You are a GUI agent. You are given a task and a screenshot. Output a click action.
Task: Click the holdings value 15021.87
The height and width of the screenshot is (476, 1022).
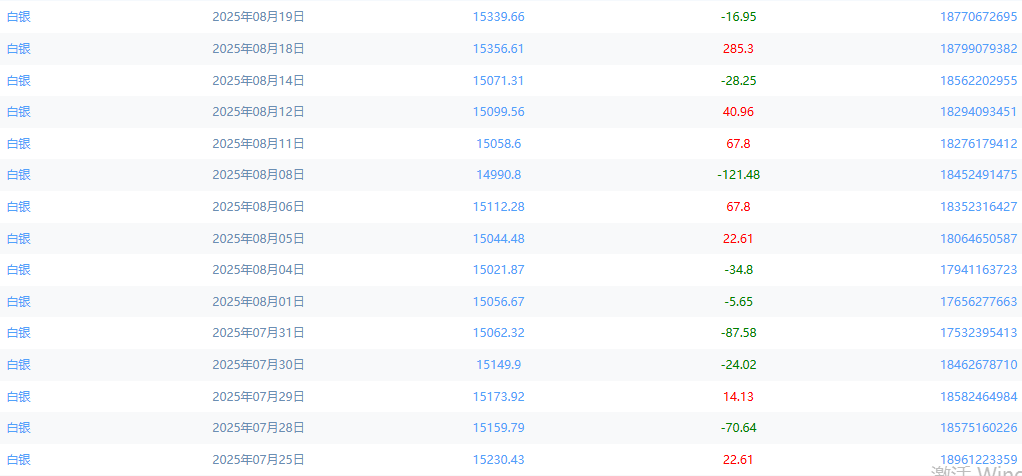[x=499, y=270]
